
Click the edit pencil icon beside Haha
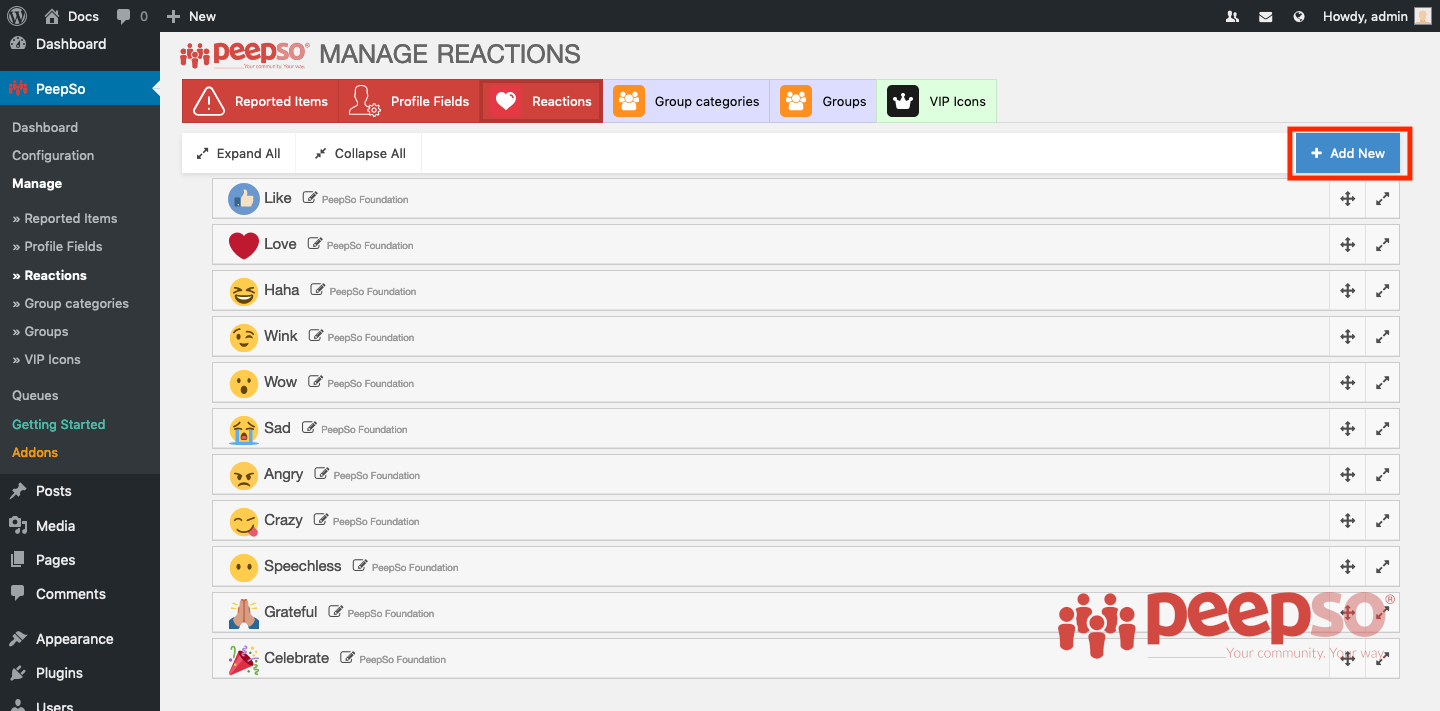(x=318, y=290)
